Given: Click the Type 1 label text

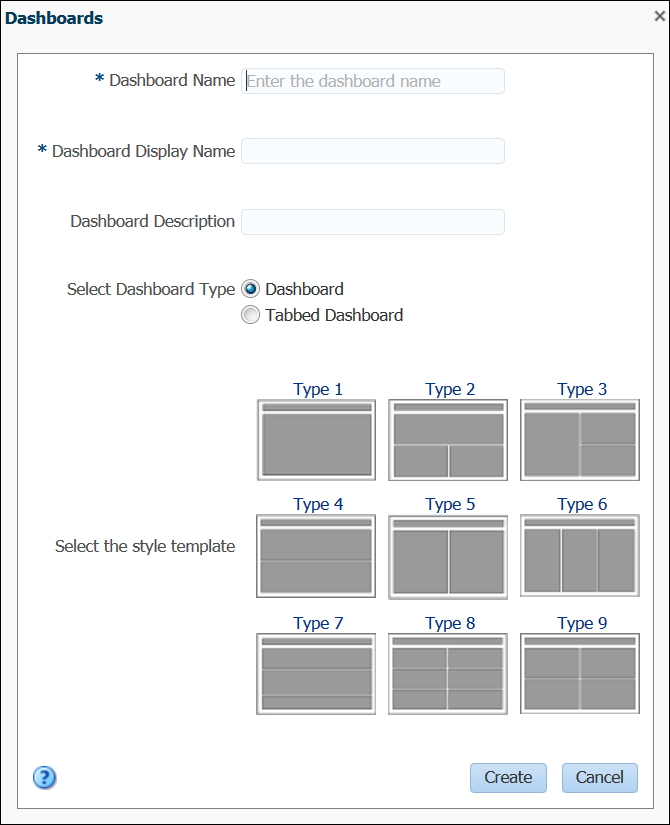Looking at the screenshot, I should 318,389.
